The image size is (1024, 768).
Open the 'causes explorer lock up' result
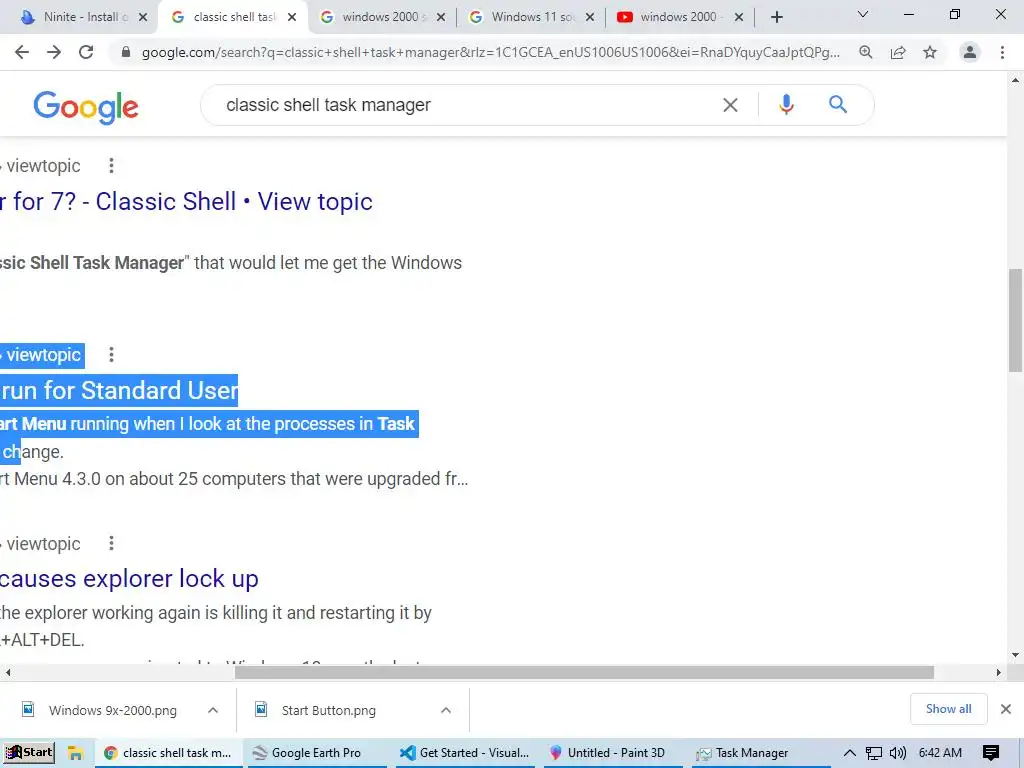click(129, 579)
